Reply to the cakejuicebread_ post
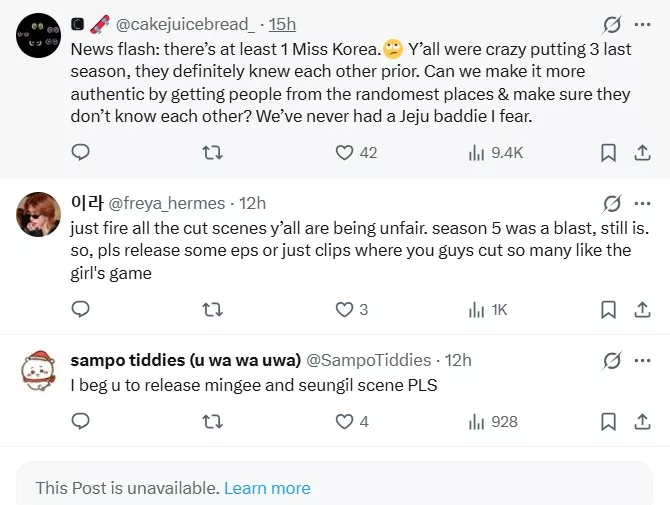 pyautogui.click(x=82, y=152)
